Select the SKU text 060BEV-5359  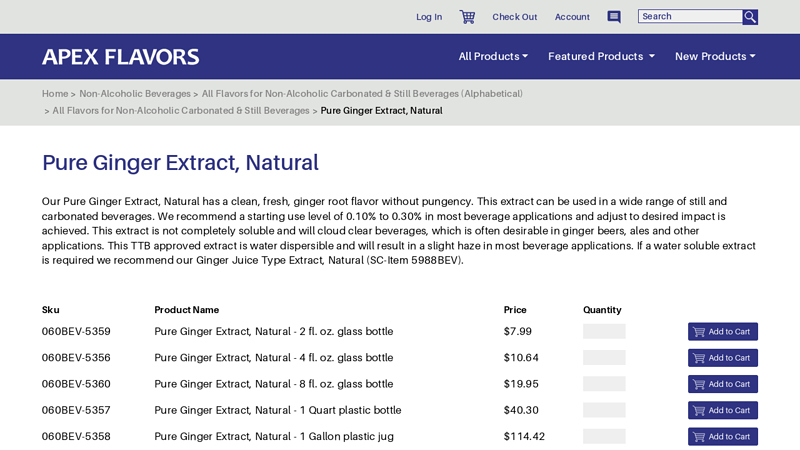[76, 332]
